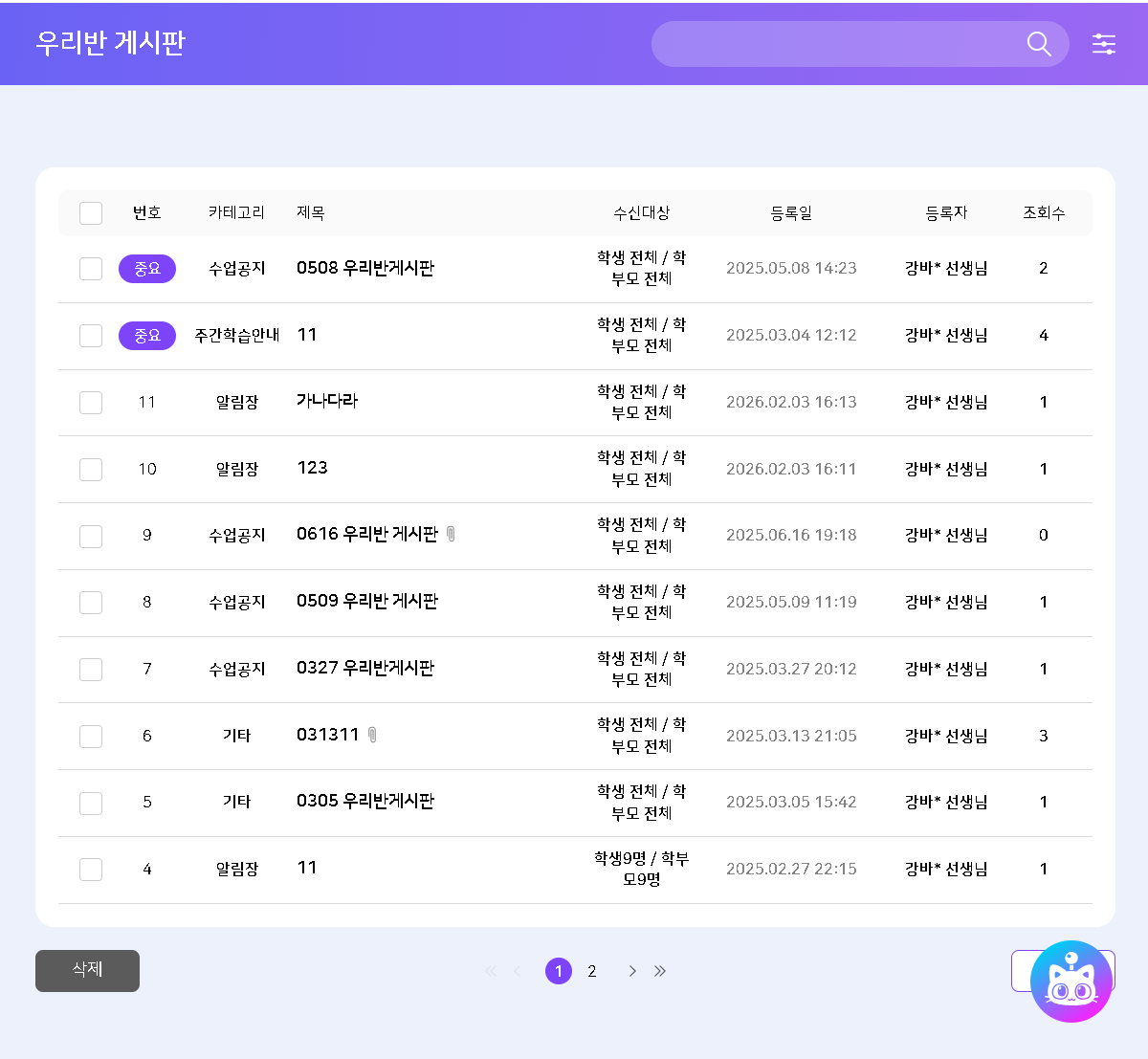1148x1059 pixels.
Task: Click attachment clip icon beside 031311
Action: (372, 735)
